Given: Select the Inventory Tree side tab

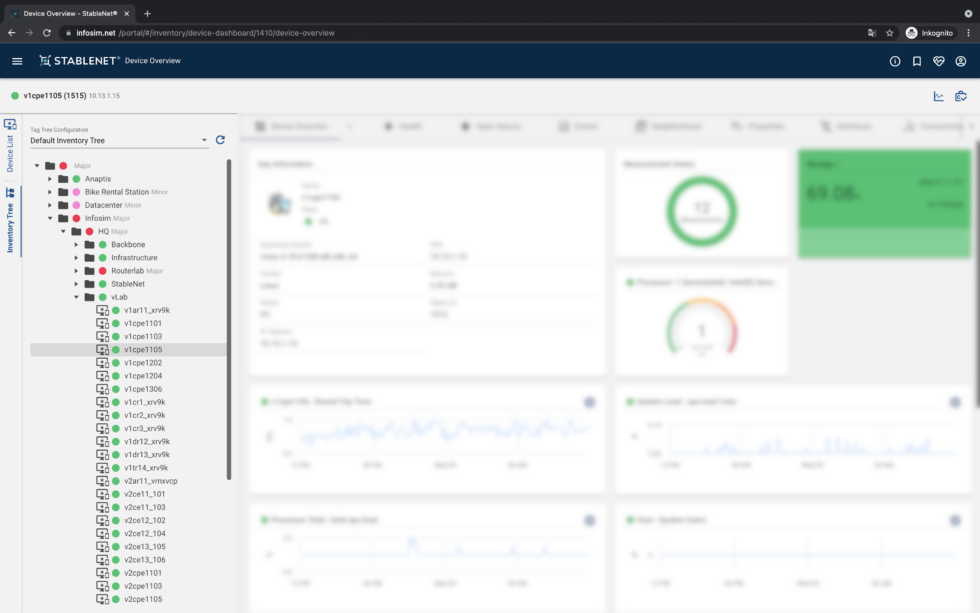Looking at the screenshot, I should pos(10,219).
